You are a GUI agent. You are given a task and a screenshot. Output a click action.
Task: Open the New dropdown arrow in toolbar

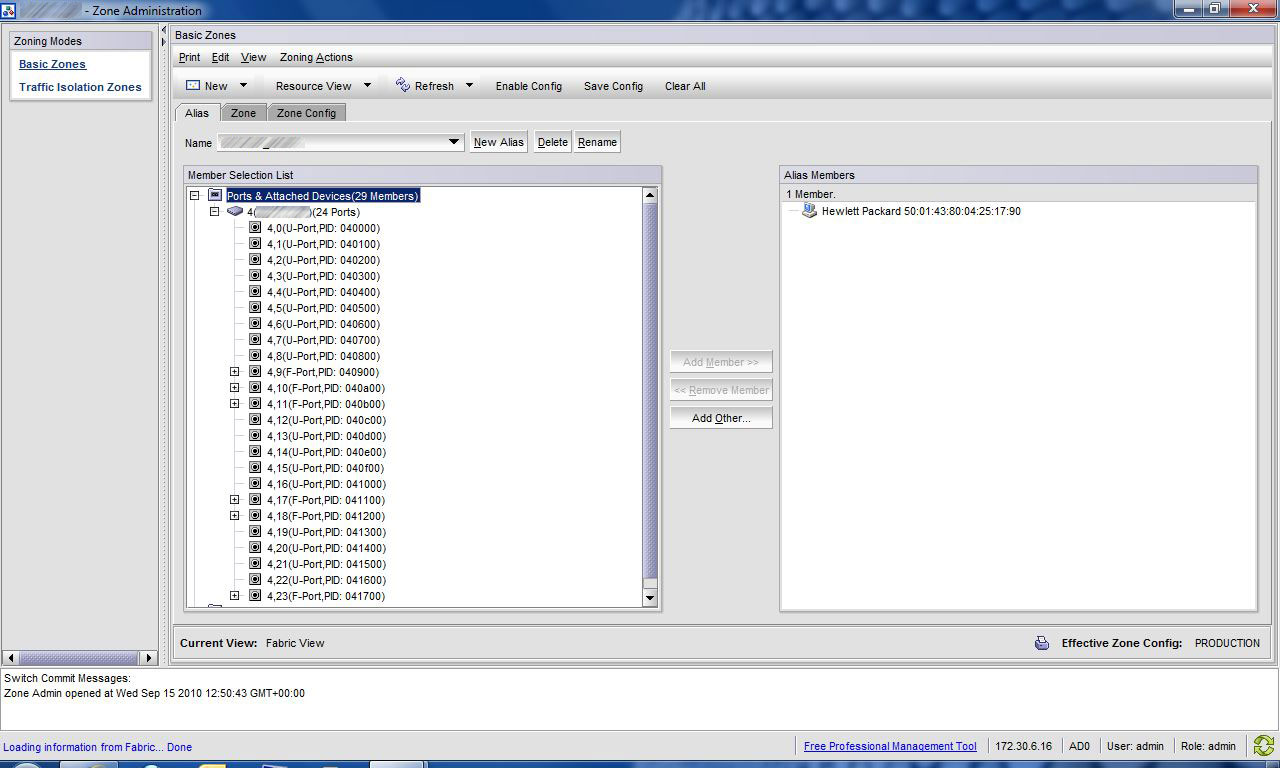[x=243, y=86]
